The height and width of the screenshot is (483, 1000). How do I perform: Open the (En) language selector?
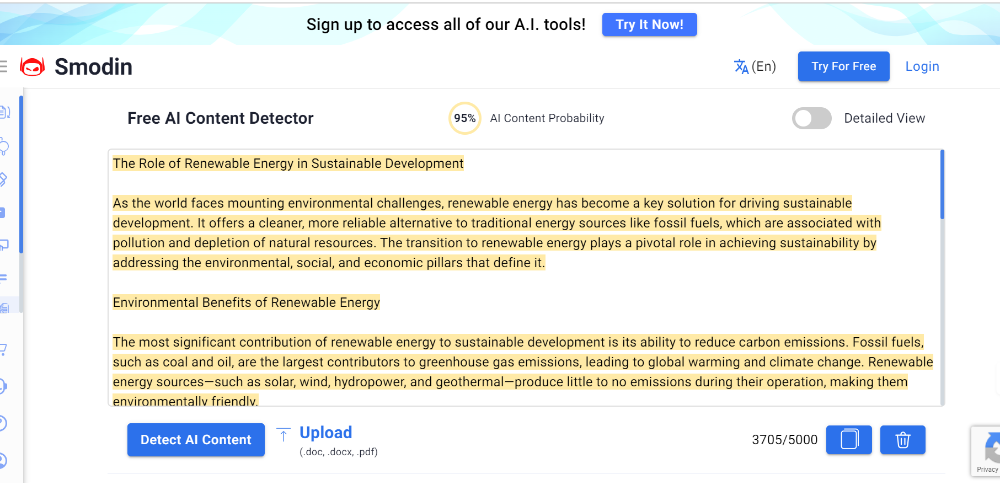coord(764,67)
